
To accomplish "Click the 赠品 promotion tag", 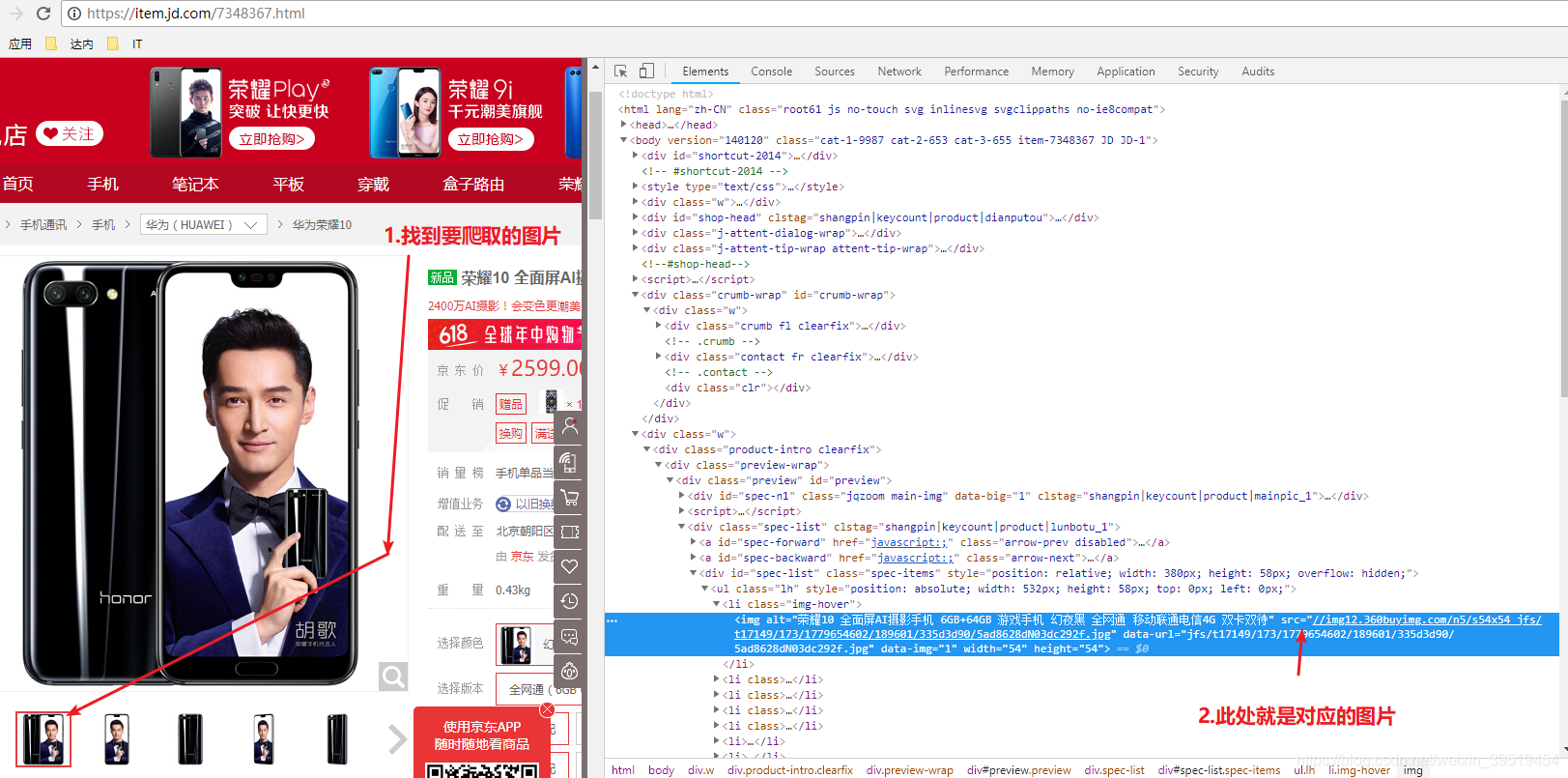I will tap(511, 404).
